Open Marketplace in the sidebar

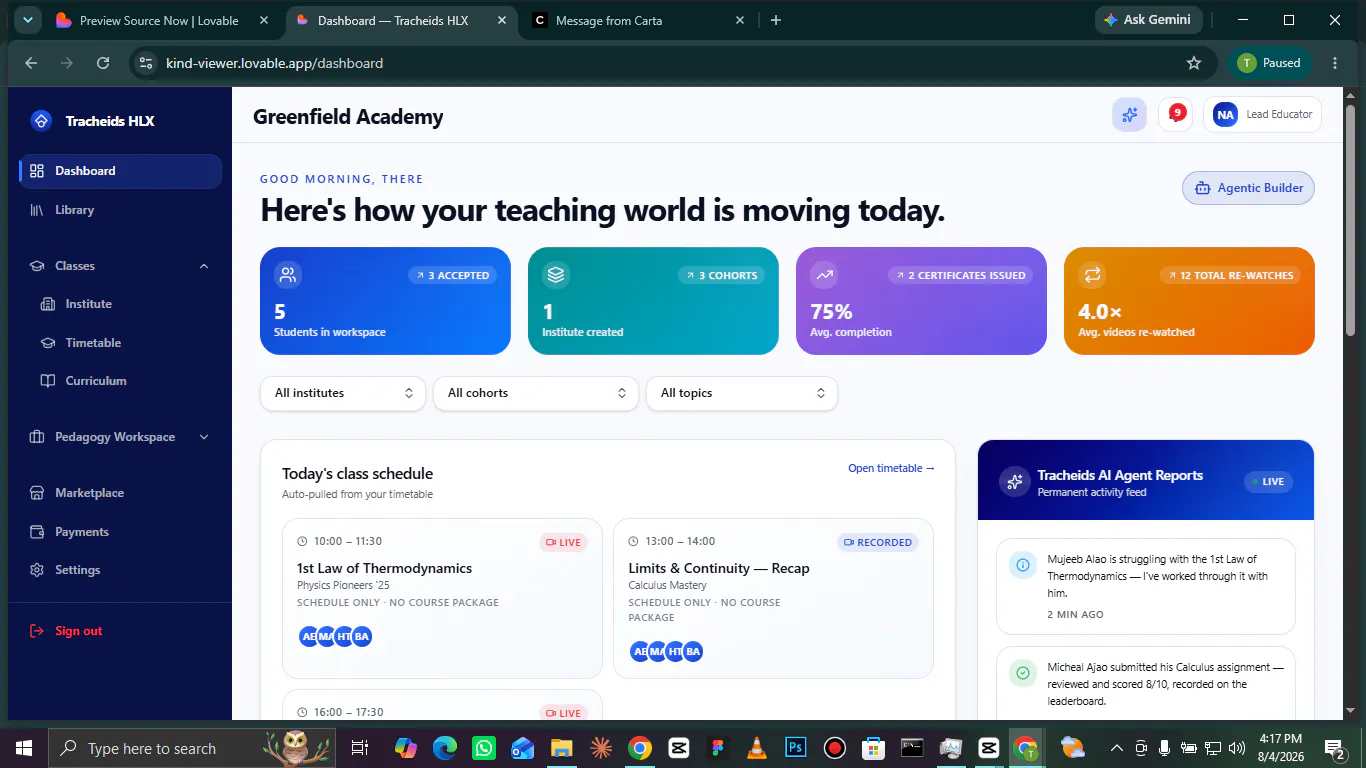click(x=120, y=493)
